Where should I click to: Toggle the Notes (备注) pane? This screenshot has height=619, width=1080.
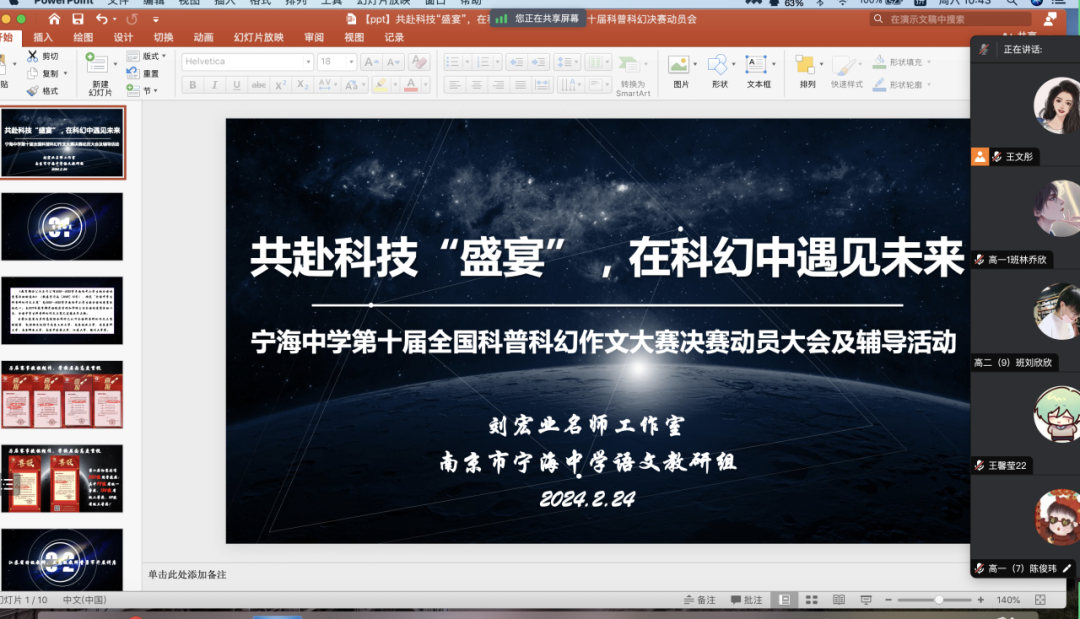point(699,600)
